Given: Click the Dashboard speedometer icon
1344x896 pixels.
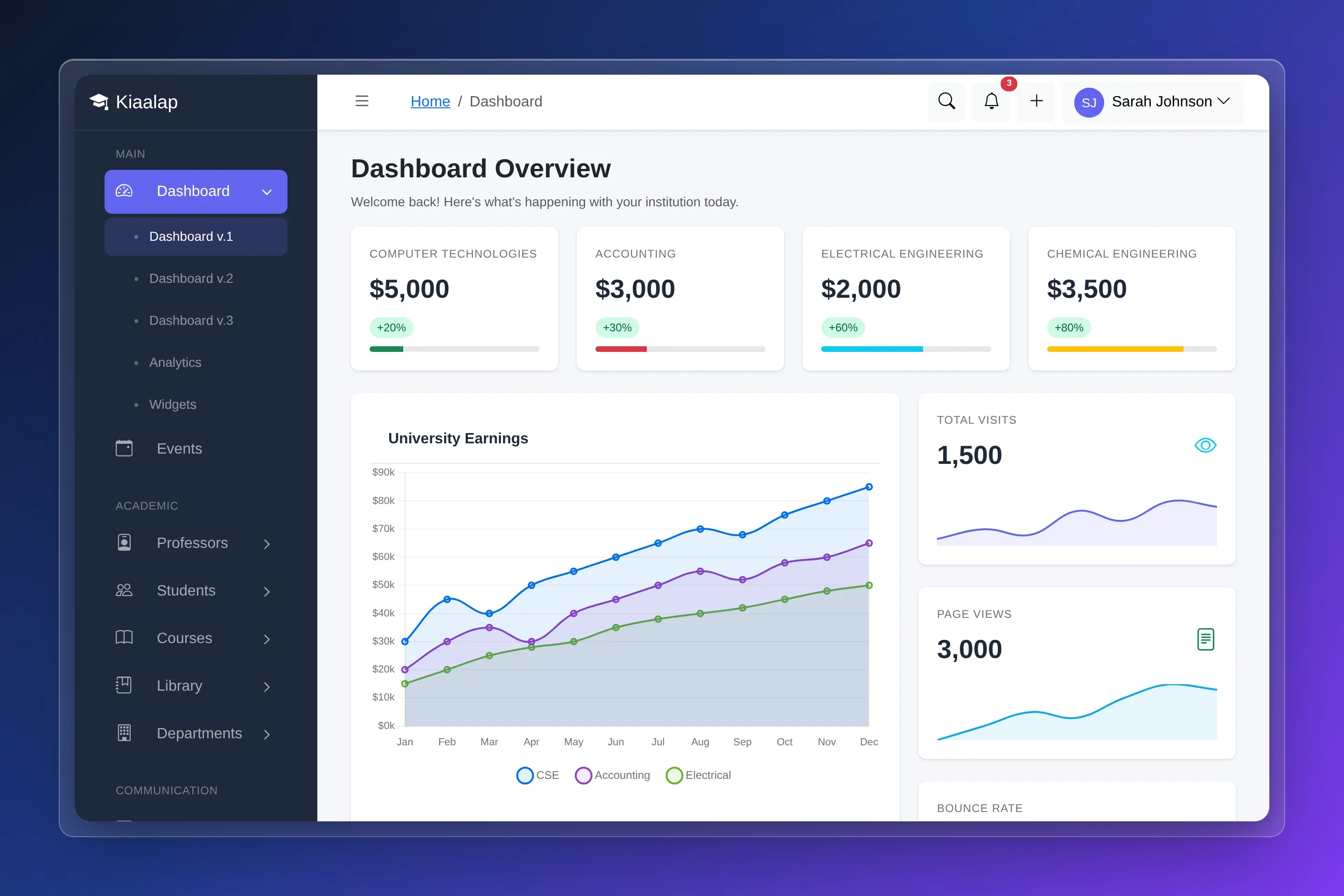Looking at the screenshot, I should coord(124,191).
